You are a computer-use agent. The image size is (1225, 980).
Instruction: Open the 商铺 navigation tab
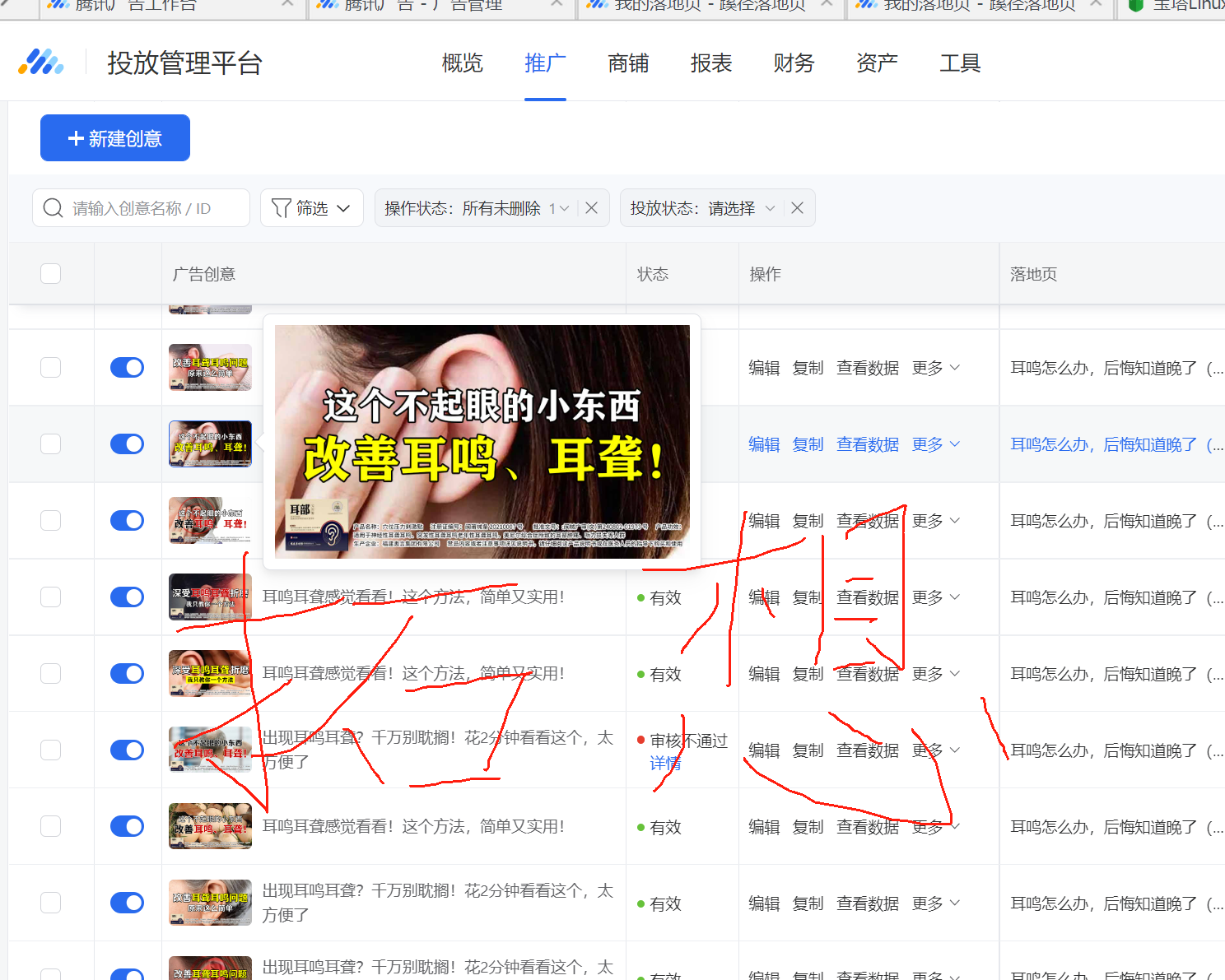pyautogui.click(x=628, y=63)
